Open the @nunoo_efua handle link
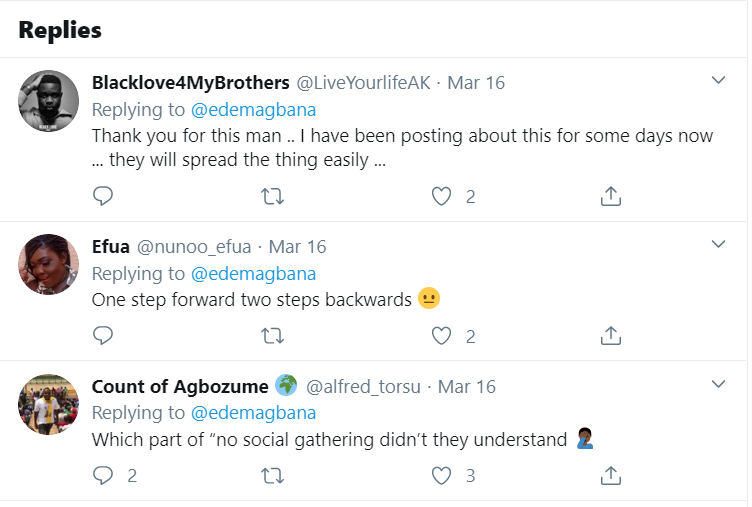 (x=195, y=246)
